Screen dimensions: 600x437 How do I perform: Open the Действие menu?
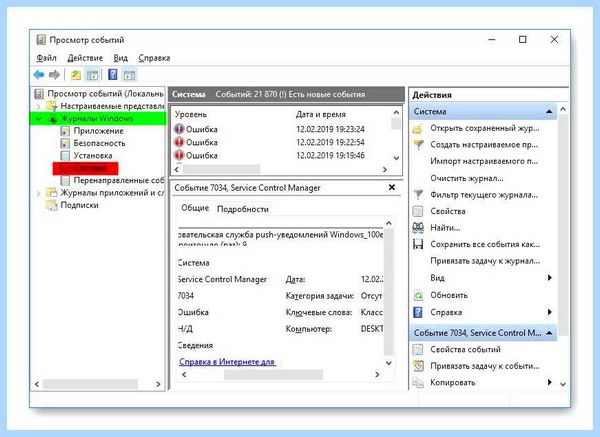(85, 58)
